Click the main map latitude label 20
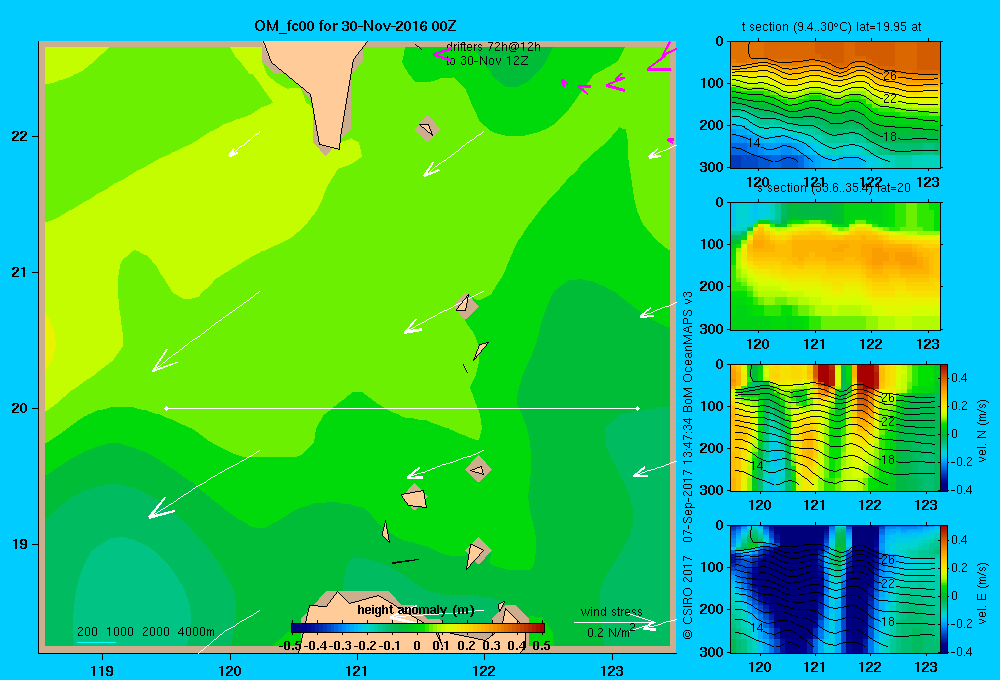This screenshot has height=680, width=1000. tap(20, 408)
